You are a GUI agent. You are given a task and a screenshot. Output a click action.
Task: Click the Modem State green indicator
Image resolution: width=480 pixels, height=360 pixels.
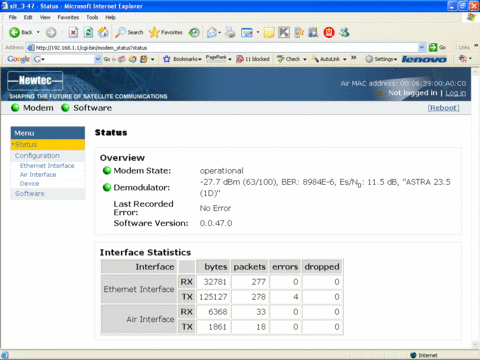tap(107, 170)
